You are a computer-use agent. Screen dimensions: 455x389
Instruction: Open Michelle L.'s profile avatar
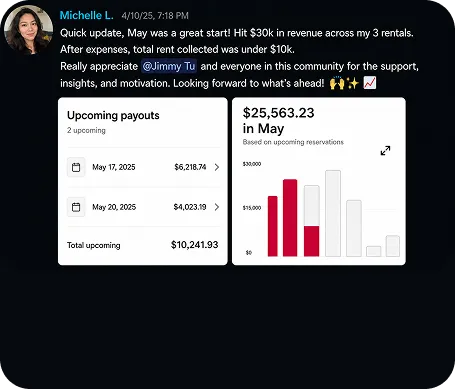click(28, 30)
